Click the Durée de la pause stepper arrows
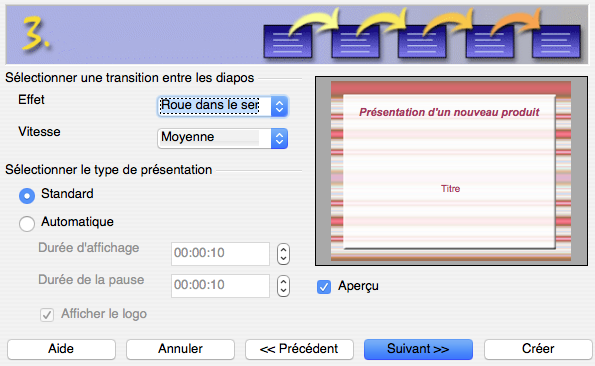Screen dimensions: 595x366 pyautogui.click(x=283, y=286)
